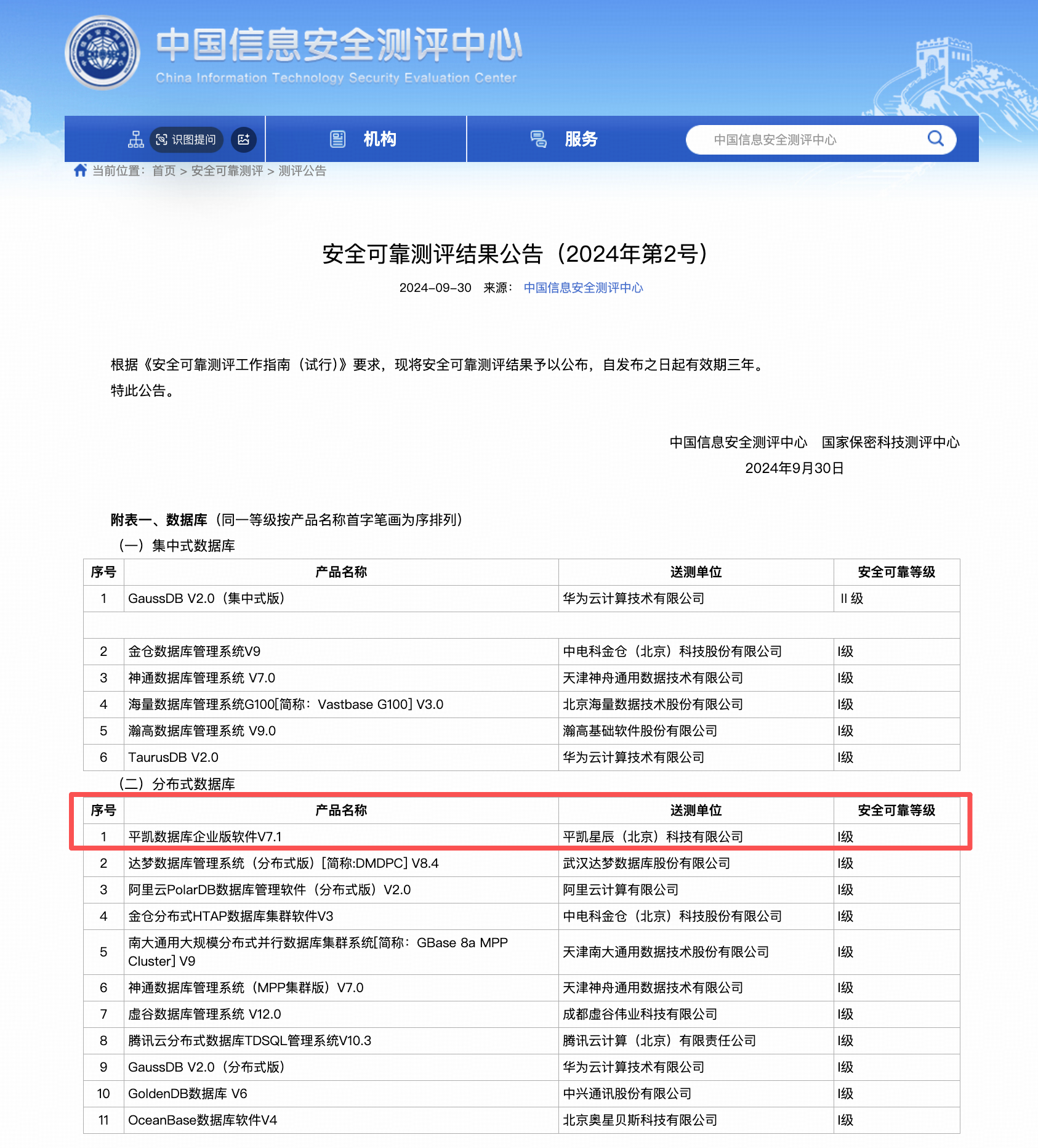This screenshot has width=1038, height=1148.
Task: Click the cell OceanBase数据库软件V4
Action: (341, 1120)
